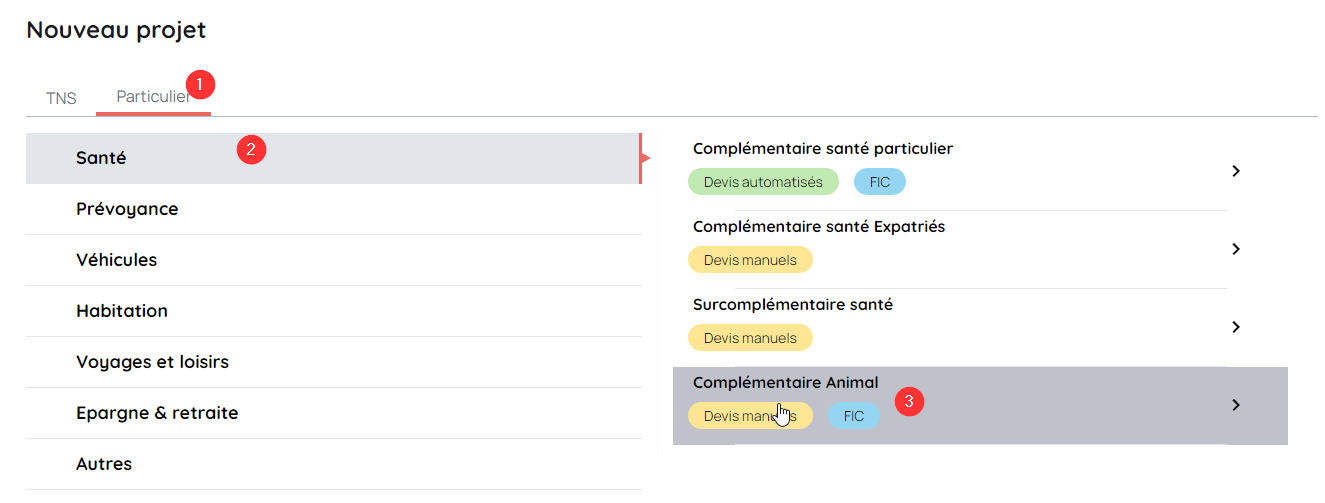Viewport: 1325px width, 503px height.
Task: Click the Autres category
Action: pyautogui.click(x=104, y=464)
